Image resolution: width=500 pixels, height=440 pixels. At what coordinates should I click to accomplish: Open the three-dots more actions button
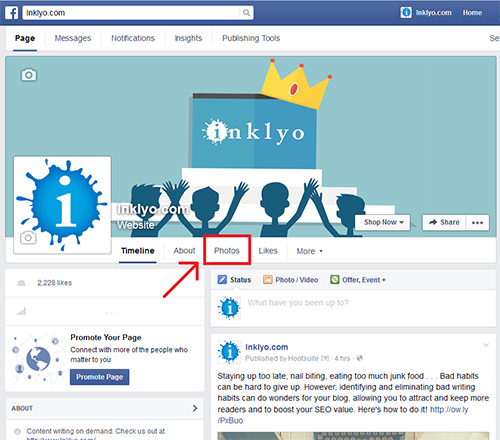point(477,222)
